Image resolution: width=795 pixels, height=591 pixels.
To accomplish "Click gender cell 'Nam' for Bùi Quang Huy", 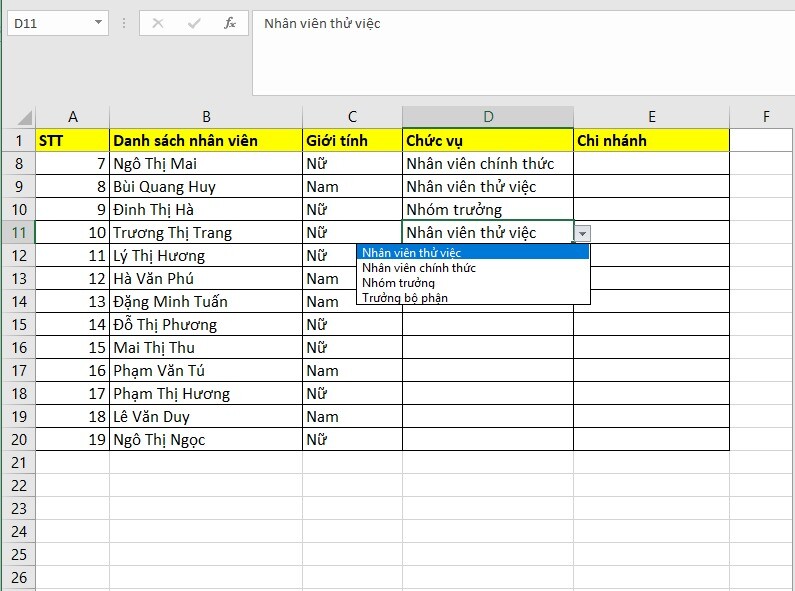I will 352,187.
